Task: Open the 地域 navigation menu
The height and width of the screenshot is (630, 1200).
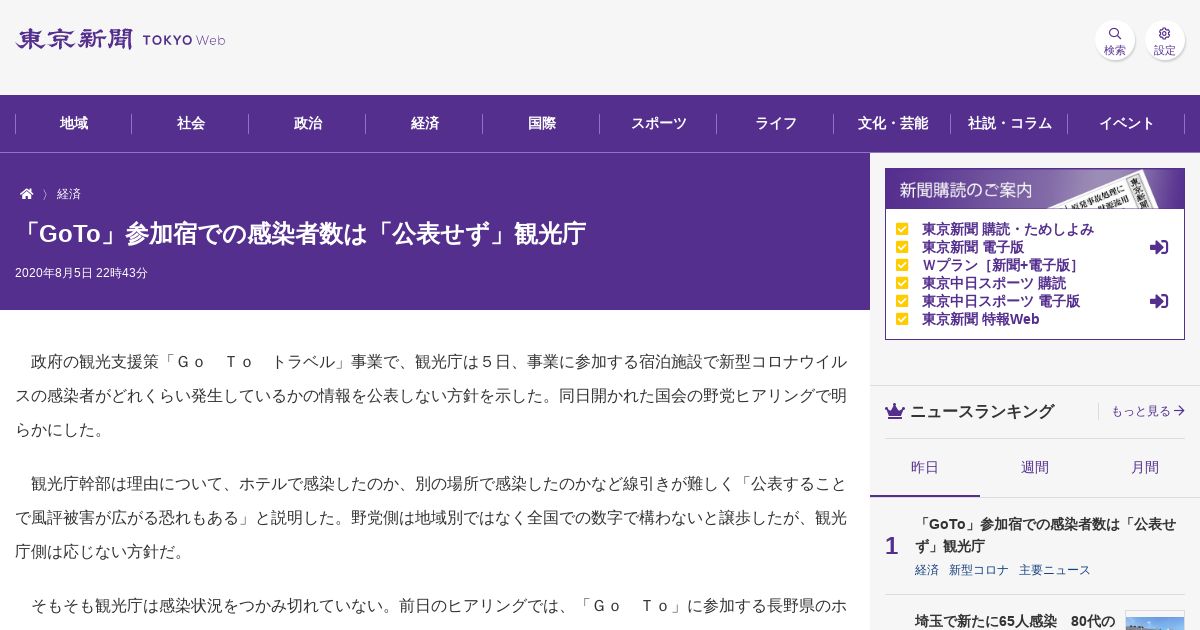Action: 74,123
